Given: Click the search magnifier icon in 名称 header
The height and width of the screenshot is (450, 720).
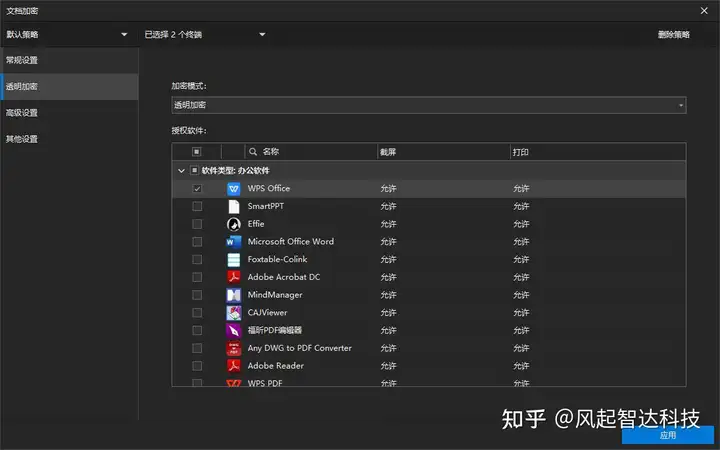Looking at the screenshot, I should pyautogui.click(x=253, y=152).
